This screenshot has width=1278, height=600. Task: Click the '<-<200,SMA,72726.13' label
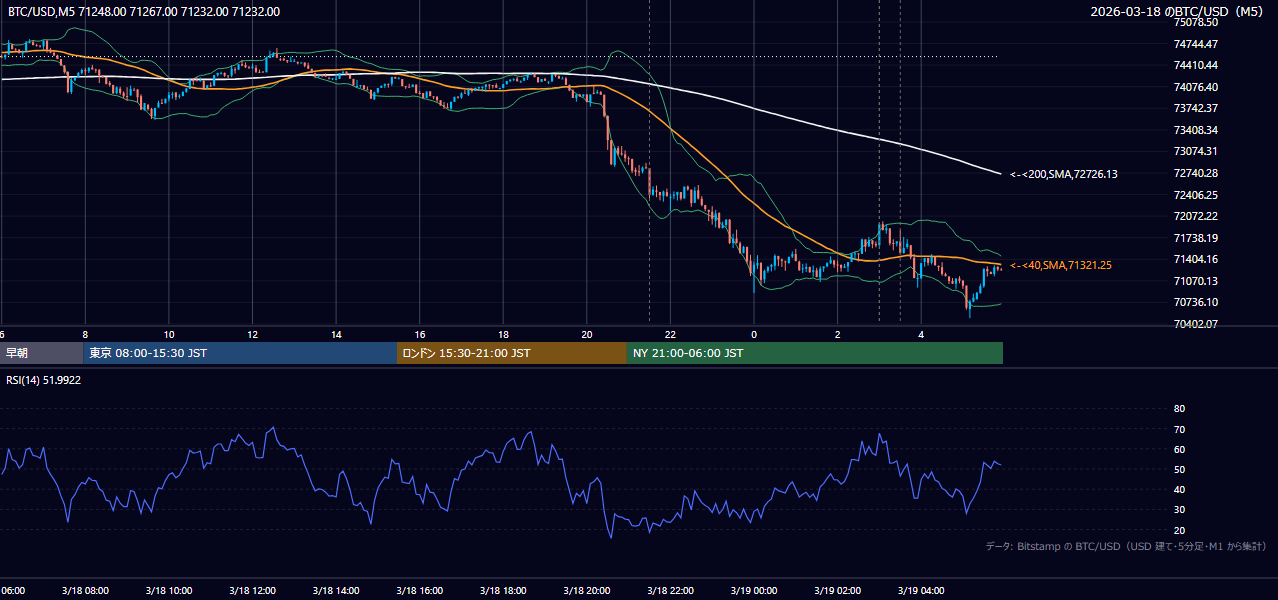(1064, 174)
